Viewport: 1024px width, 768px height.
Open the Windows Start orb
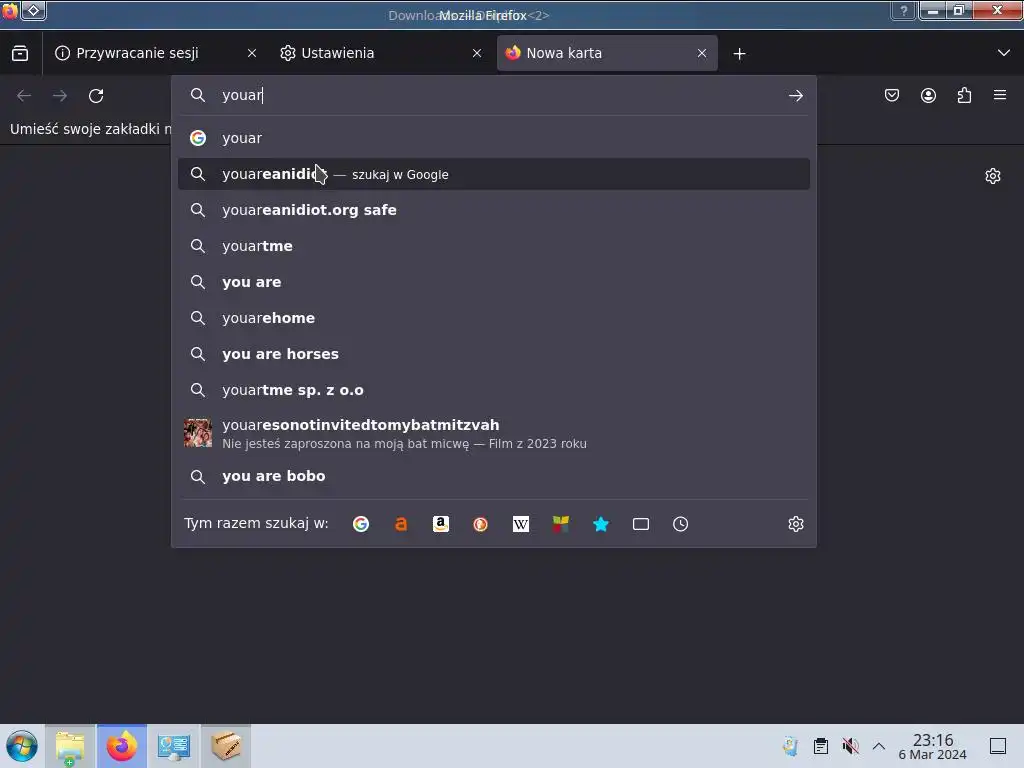(22, 746)
